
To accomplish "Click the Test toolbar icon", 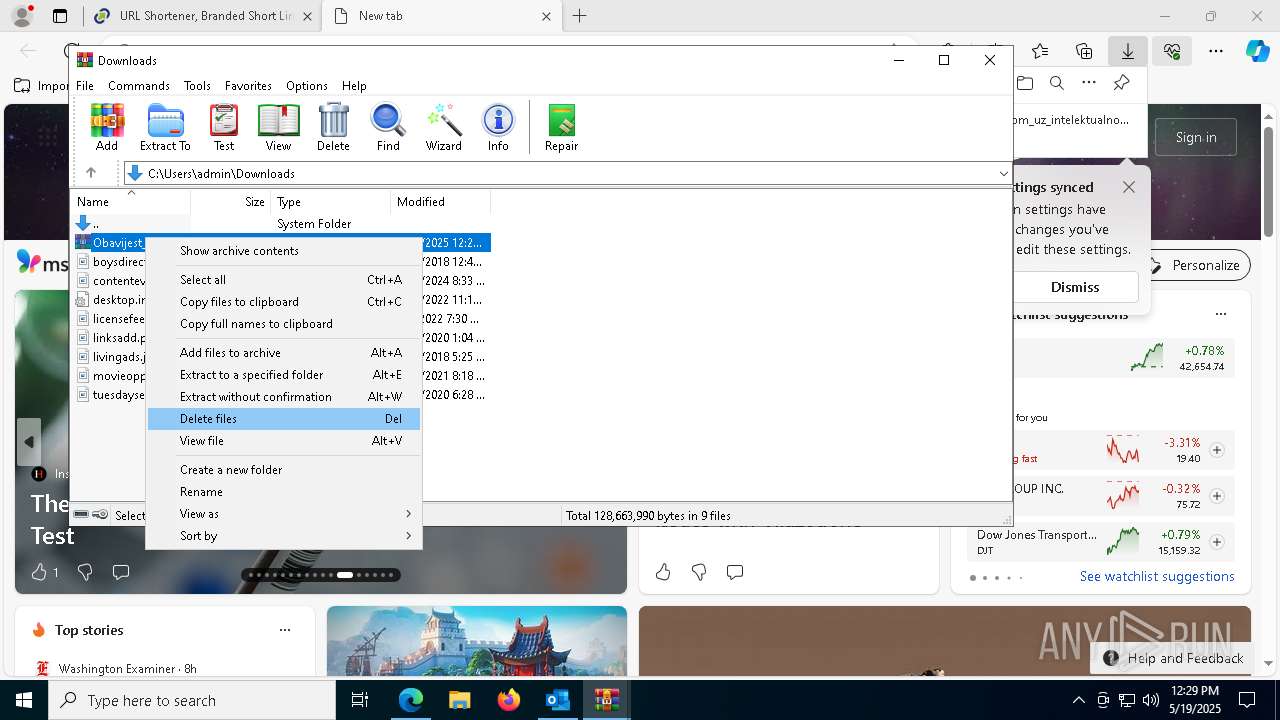I will pyautogui.click(x=224, y=127).
